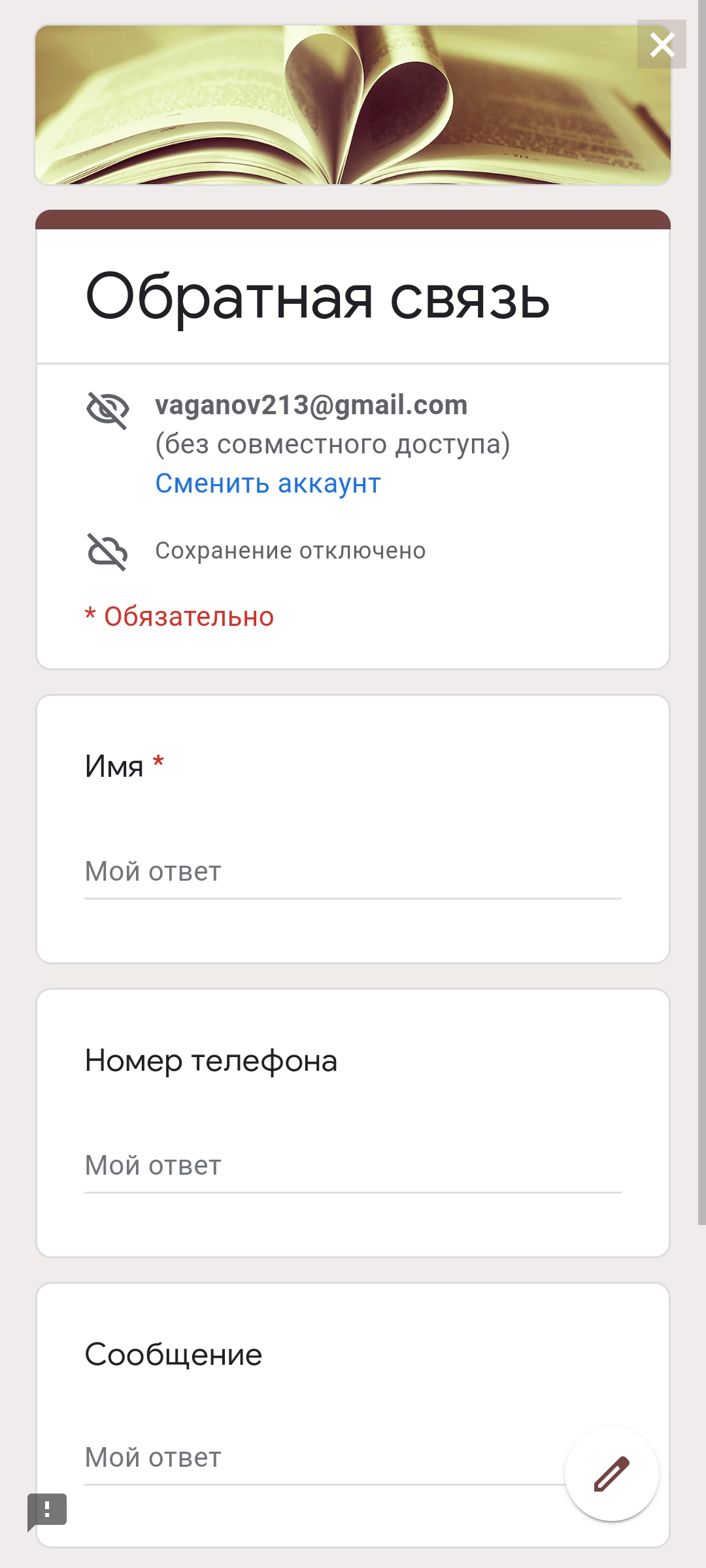Click the Номер телефона question label

211,1060
